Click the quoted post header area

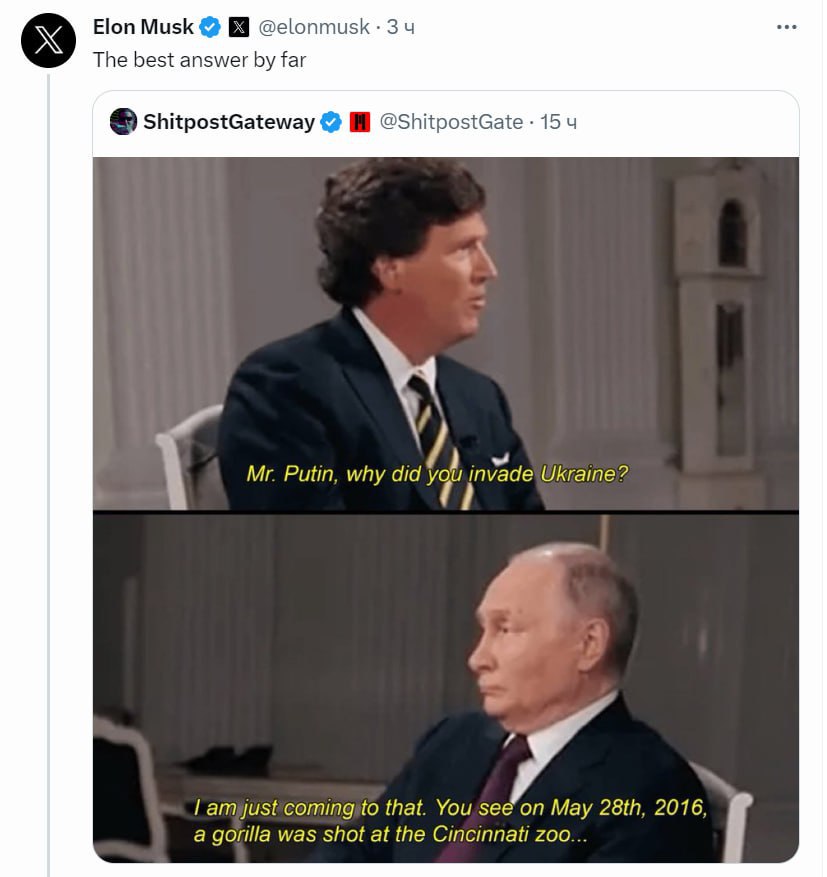(446, 124)
